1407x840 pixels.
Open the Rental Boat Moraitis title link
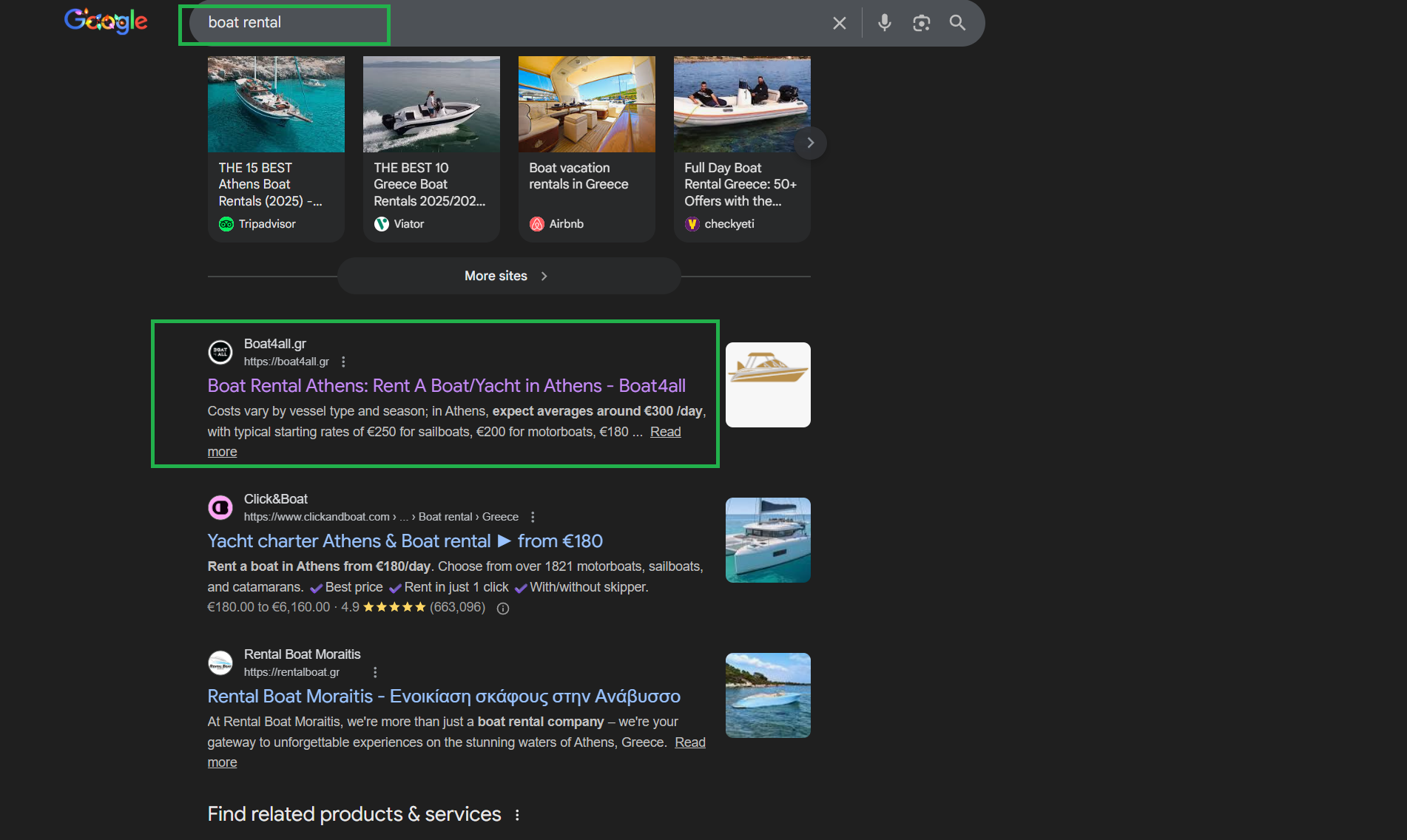(443, 697)
